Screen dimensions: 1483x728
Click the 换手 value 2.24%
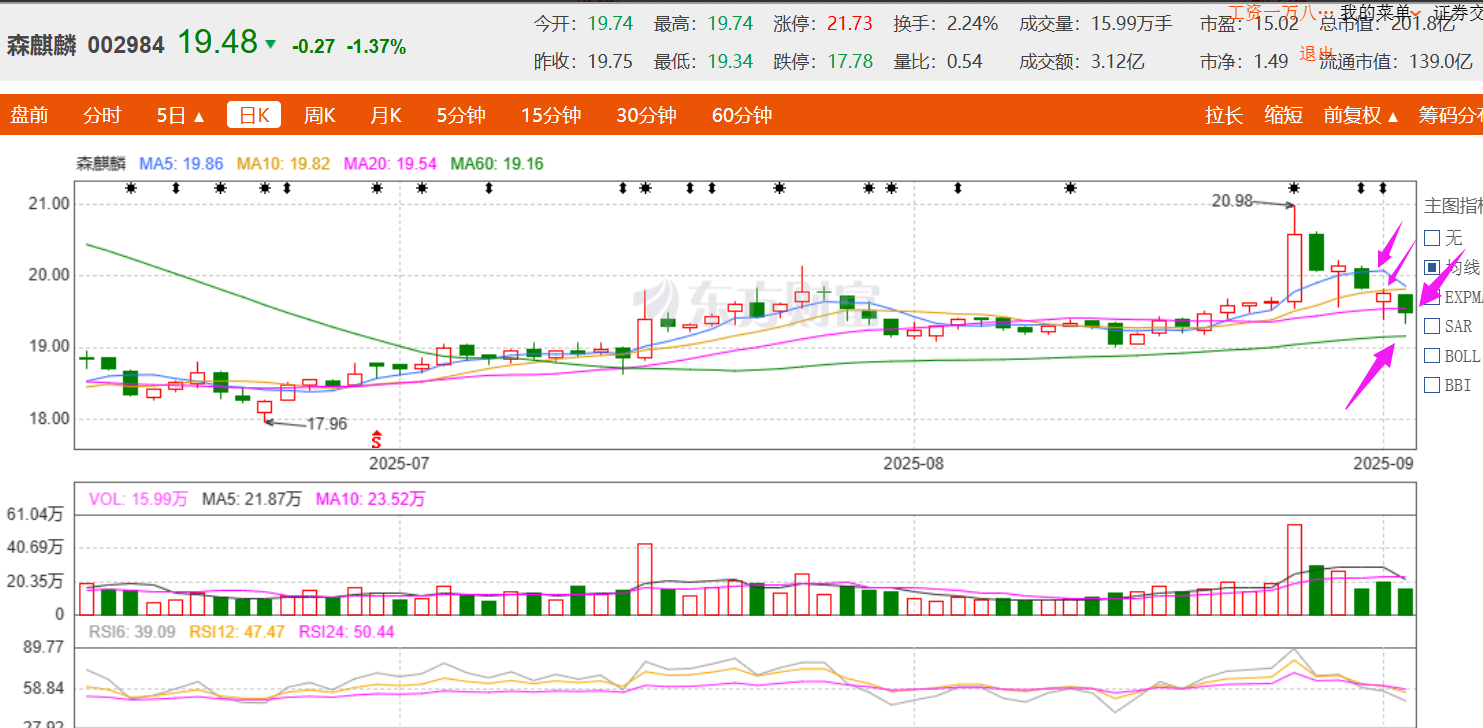coord(972,23)
